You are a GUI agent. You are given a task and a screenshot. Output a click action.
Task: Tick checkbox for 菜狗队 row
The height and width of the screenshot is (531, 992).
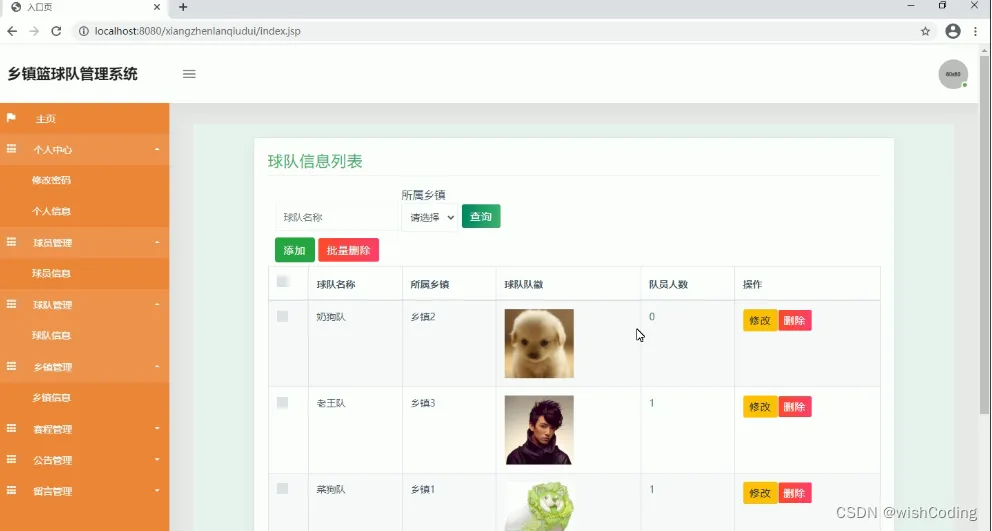pos(283,489)
